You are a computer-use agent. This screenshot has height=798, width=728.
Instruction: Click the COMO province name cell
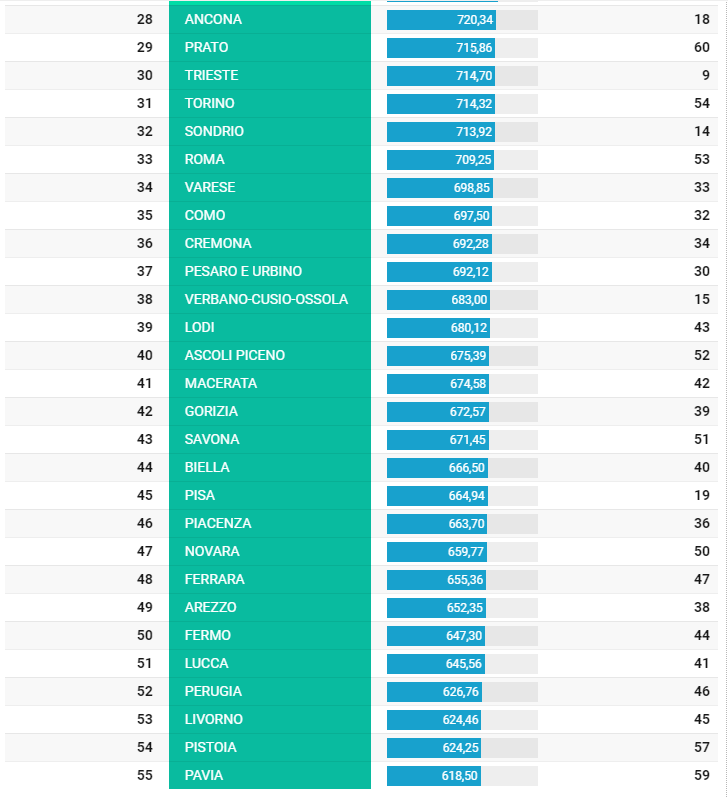click(270, 215)
